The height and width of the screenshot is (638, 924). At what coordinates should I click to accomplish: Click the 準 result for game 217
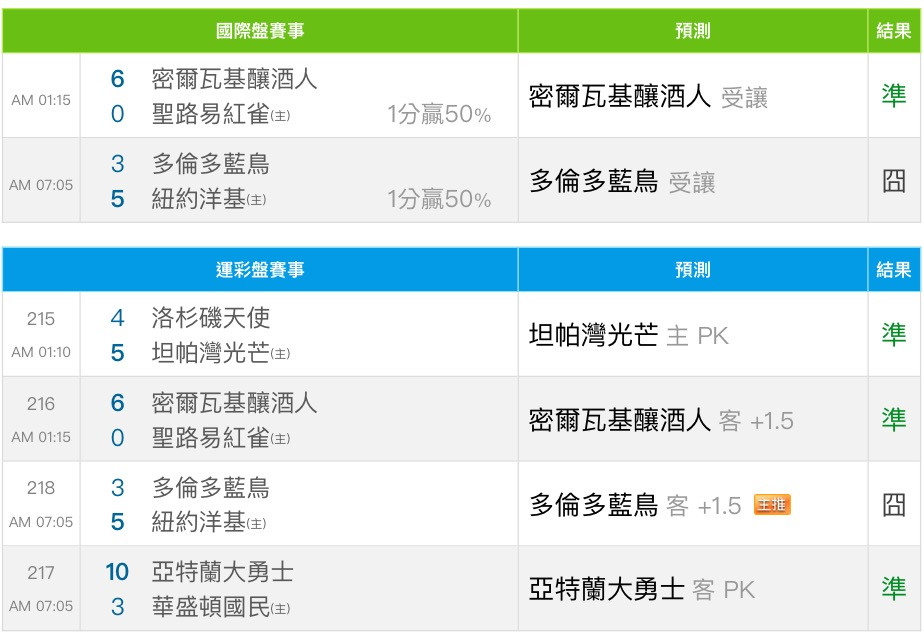[x=894, y=589]
